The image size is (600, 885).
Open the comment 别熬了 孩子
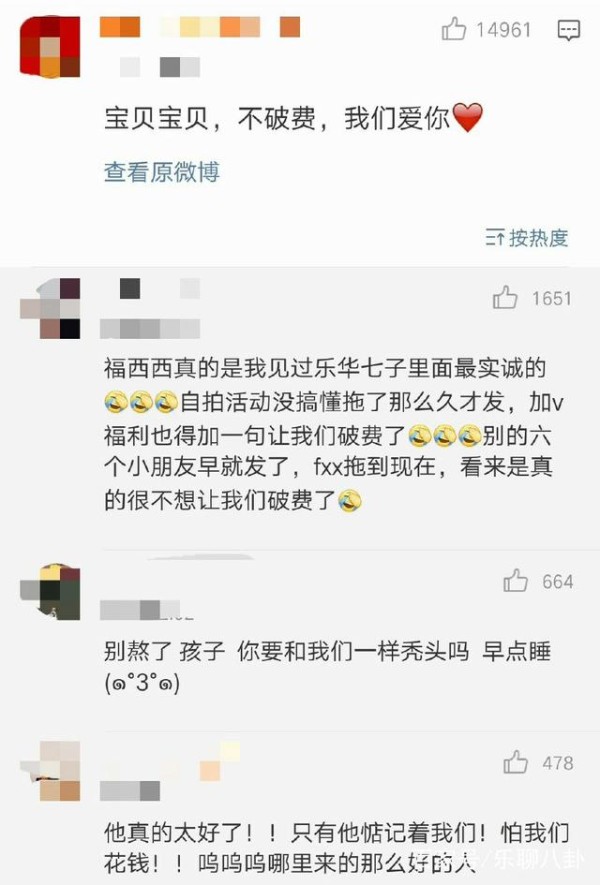(327, 667)
